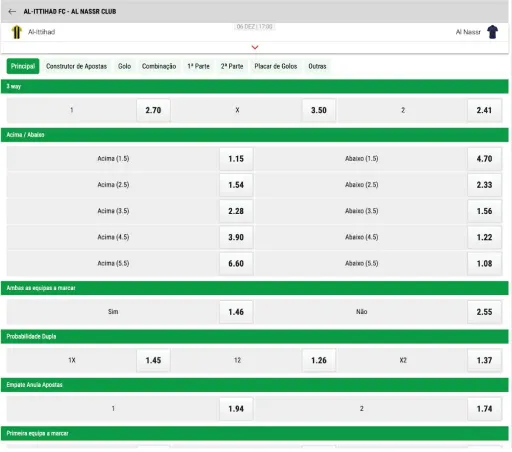Image resolution: width=512 pixels, height=452 pixels.
Task: Pick Sim for both teams scoring 1.46
Action: [236, 312]
